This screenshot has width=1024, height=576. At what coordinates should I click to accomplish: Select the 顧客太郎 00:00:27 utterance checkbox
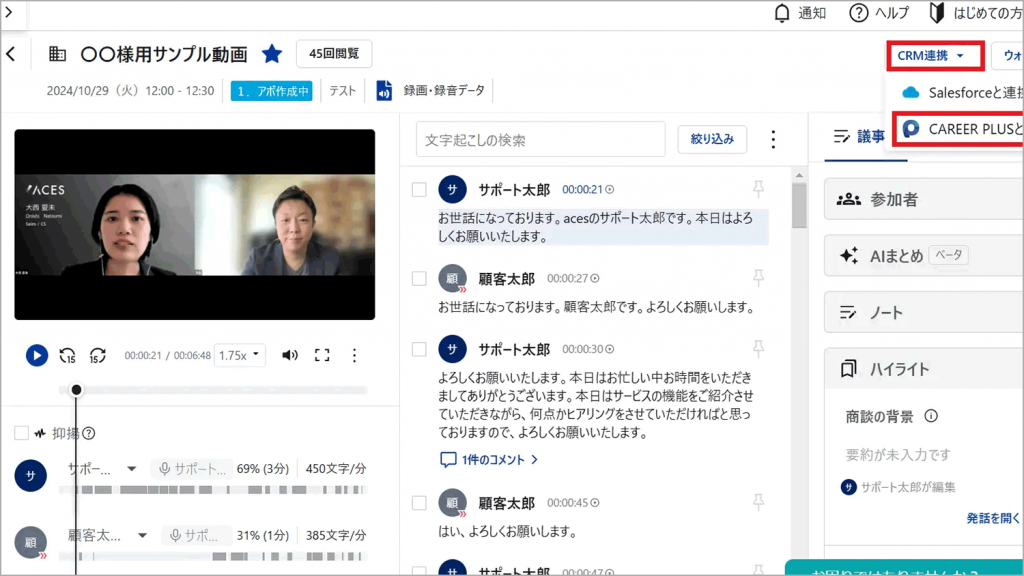click(420, 278)
